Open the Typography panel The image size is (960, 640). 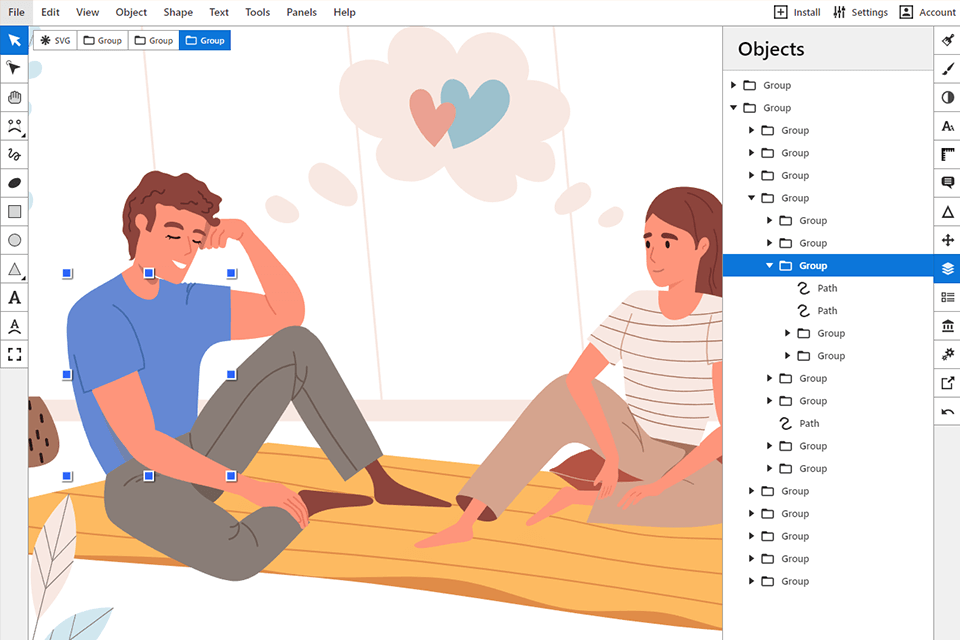(x=947, y=125)
